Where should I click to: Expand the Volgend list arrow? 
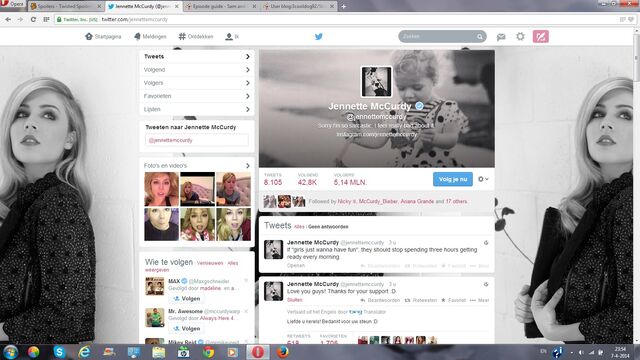point(248,70)
